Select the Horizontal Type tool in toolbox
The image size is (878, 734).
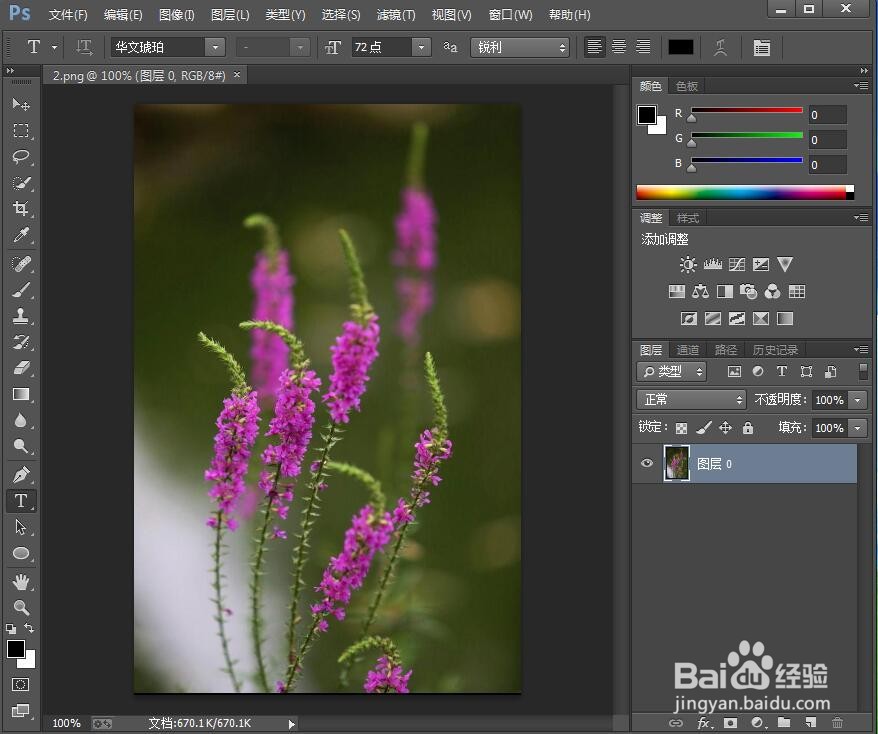point(21,501)
